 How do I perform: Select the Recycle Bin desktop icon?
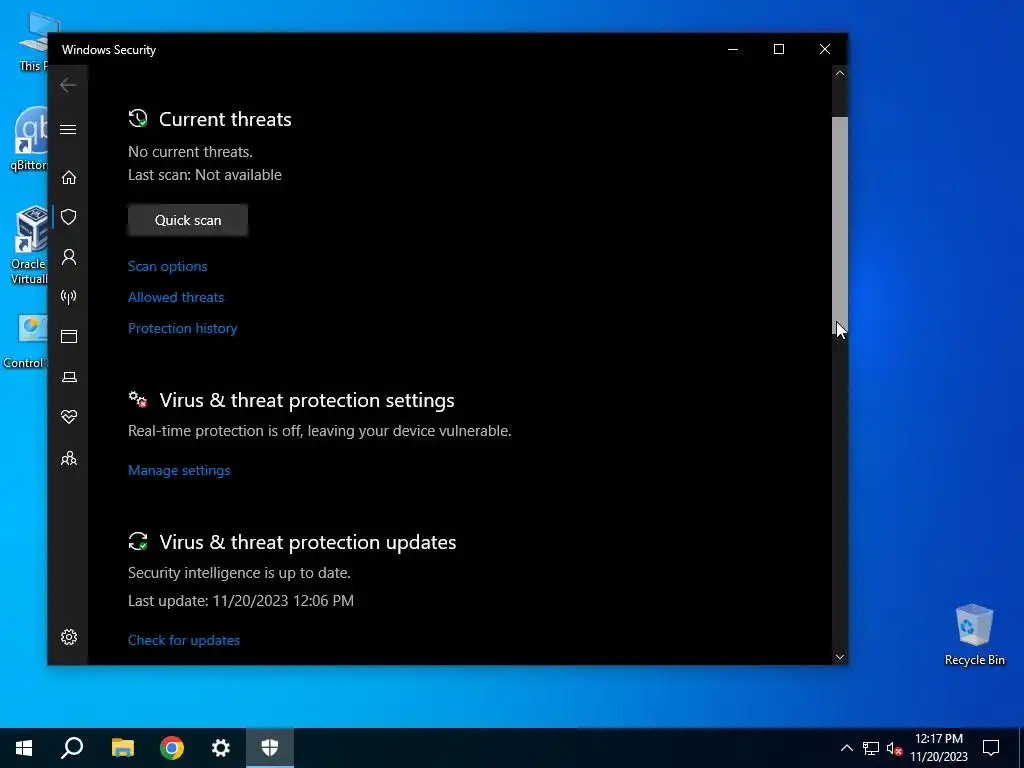974,634
